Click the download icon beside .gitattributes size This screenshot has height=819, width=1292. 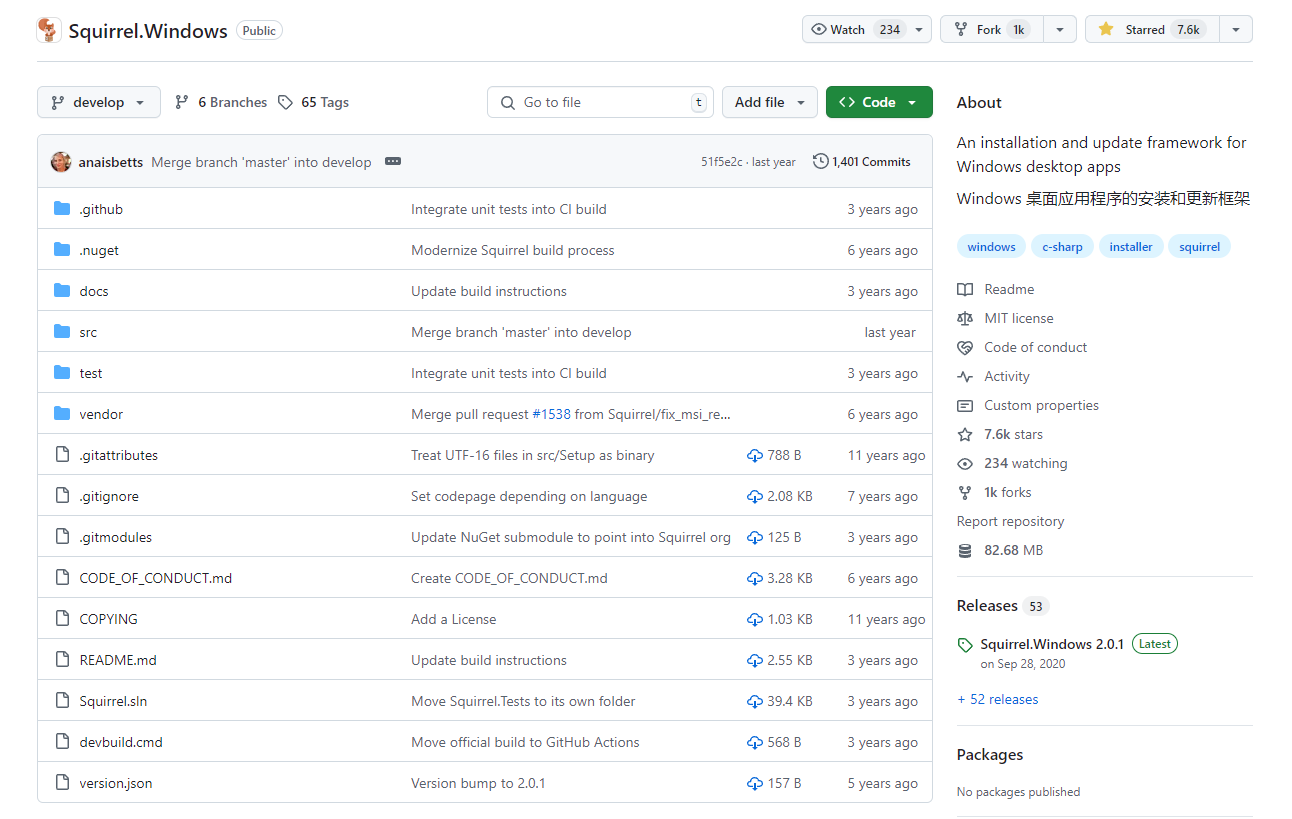(755, 456)
